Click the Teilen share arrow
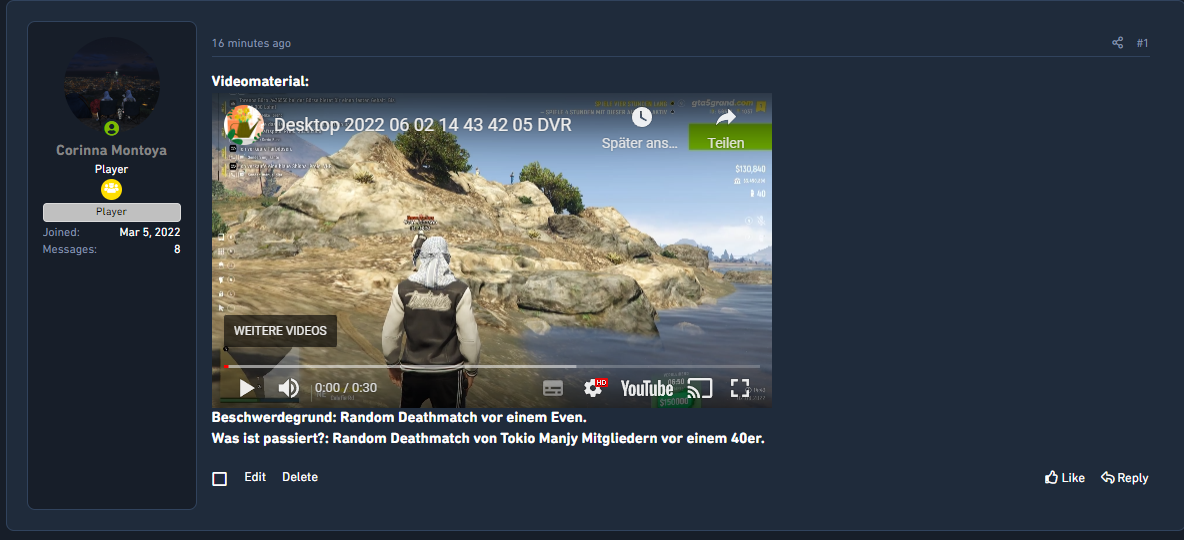 pyautogui.click(x=726, y=118)
